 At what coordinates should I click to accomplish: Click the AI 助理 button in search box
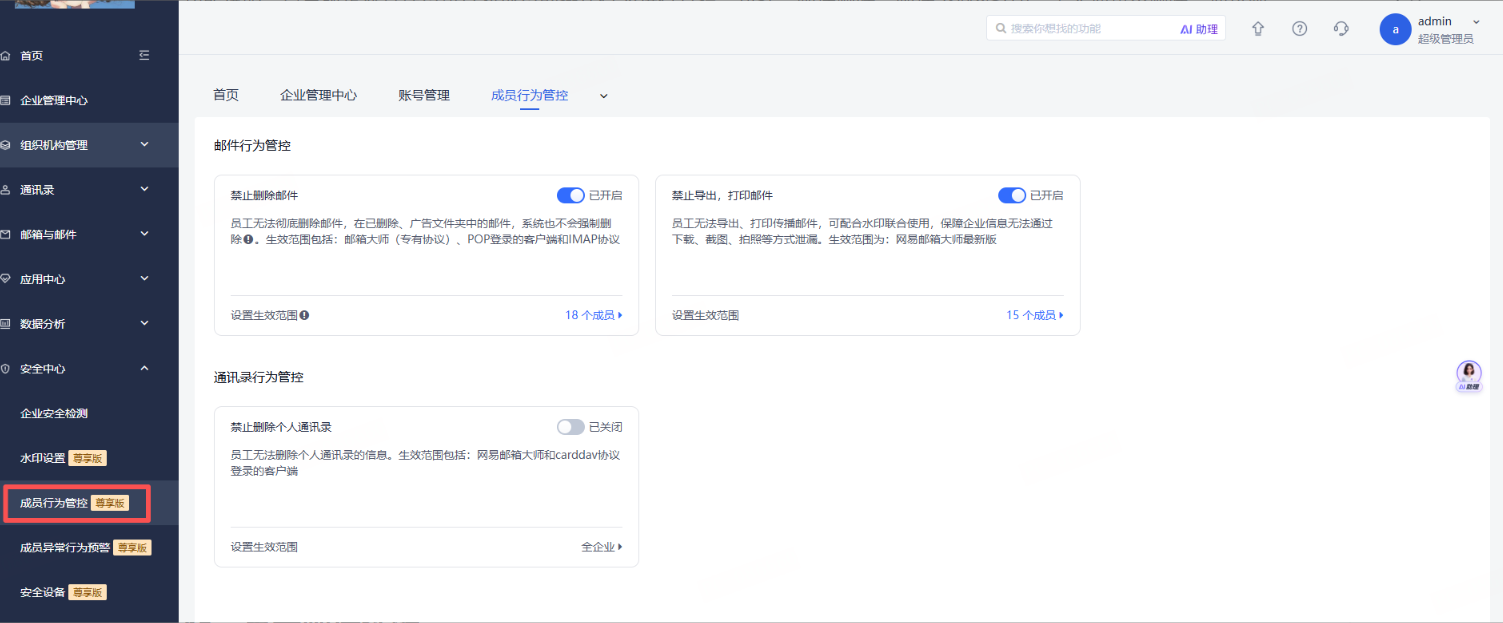1199,29
